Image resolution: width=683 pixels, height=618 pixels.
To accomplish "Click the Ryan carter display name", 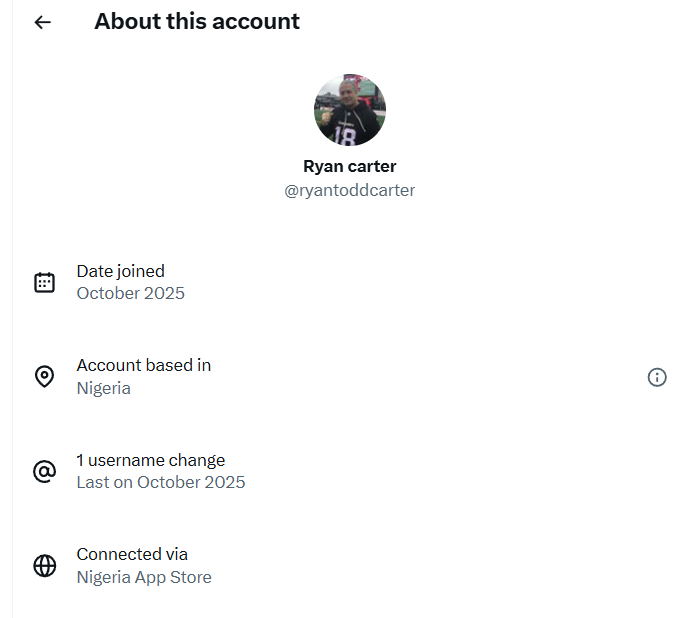I will point(350,166).
